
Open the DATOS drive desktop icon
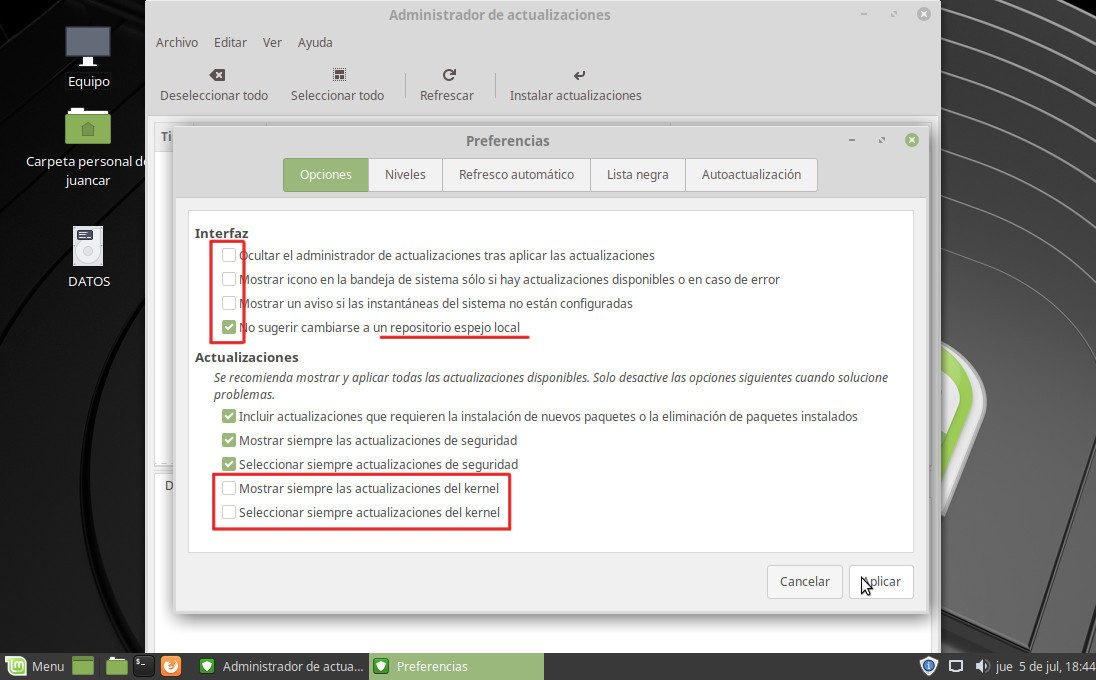[x=88, y=246]
